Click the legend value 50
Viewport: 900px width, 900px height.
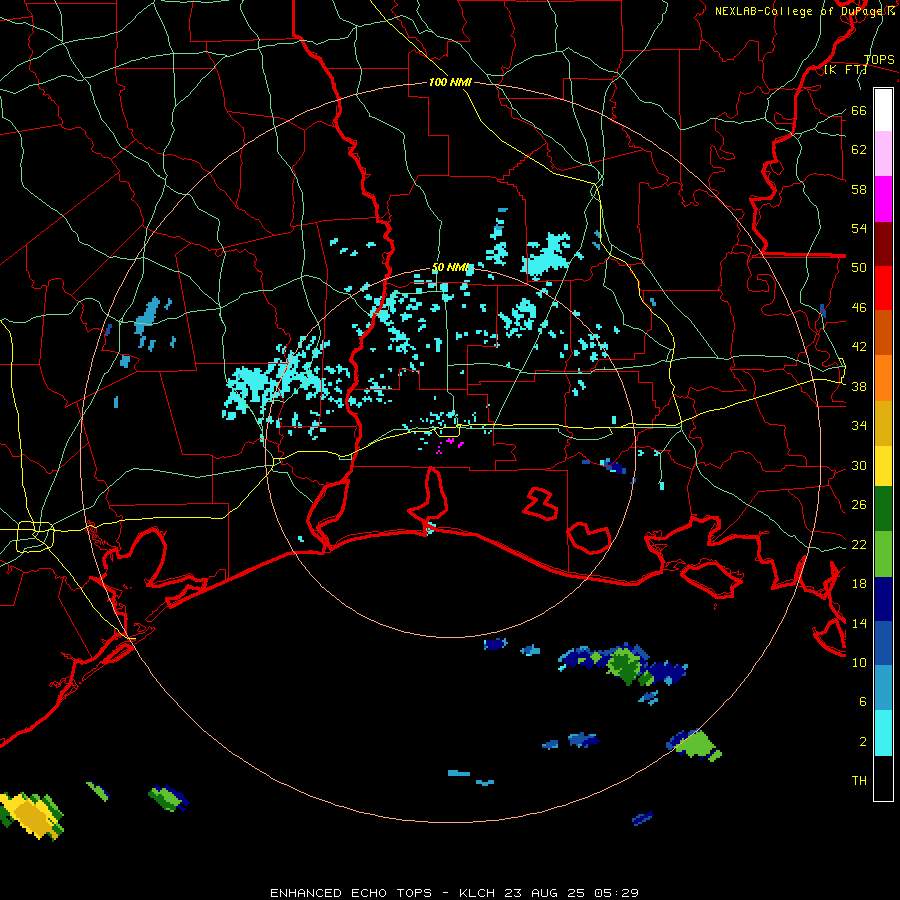pyautogui.click(x=859, y=268)
